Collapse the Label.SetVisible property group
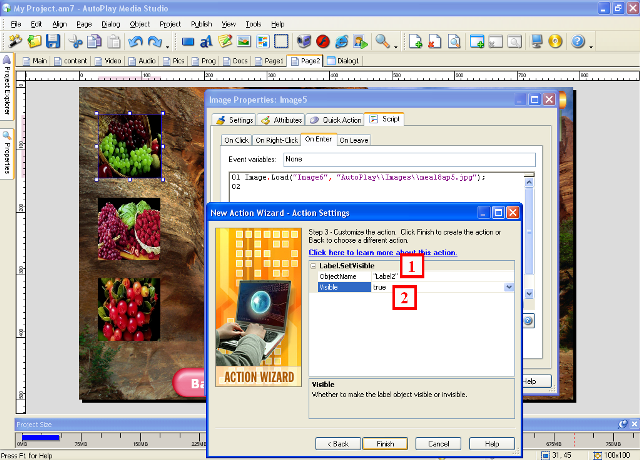The width and height of the screenshot is (640, 460). pos(313,265)
